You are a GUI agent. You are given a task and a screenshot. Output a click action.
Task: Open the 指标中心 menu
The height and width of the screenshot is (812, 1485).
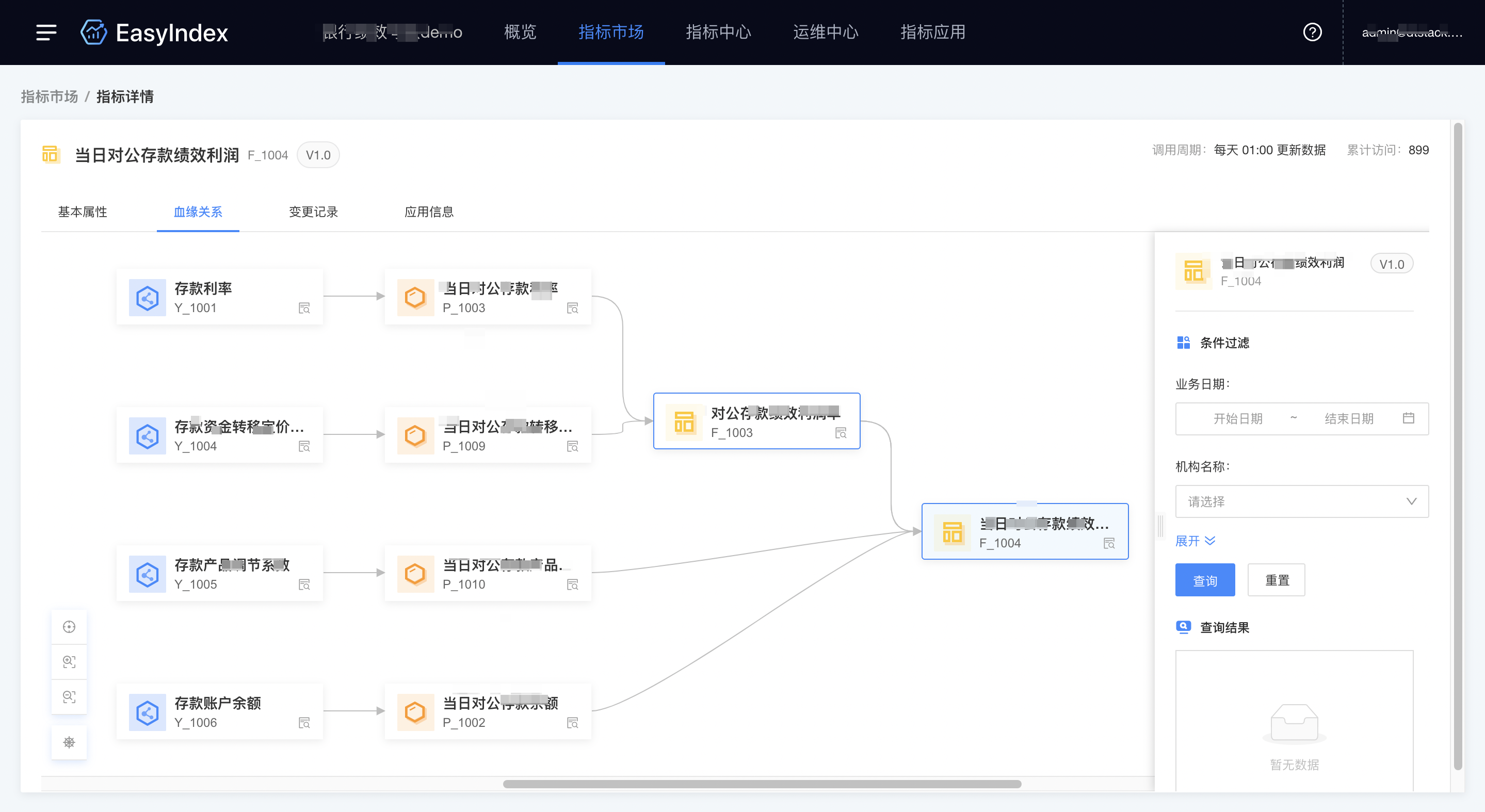tap(718, 33)
